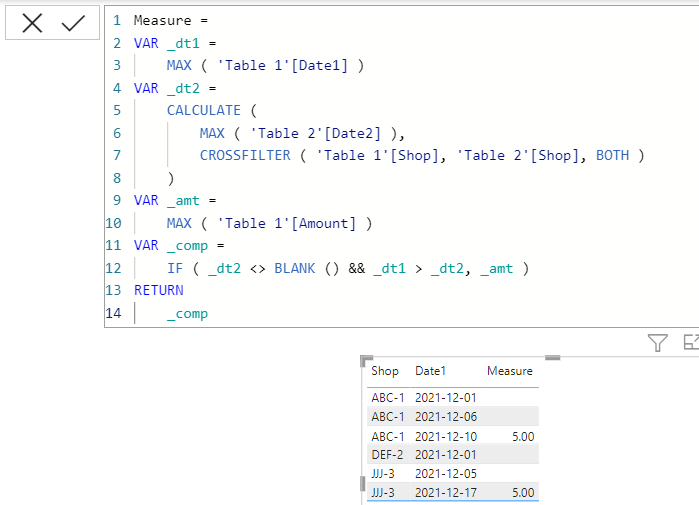Click 'Table 1'[Amount] reference on line 10

coord(286,223)
